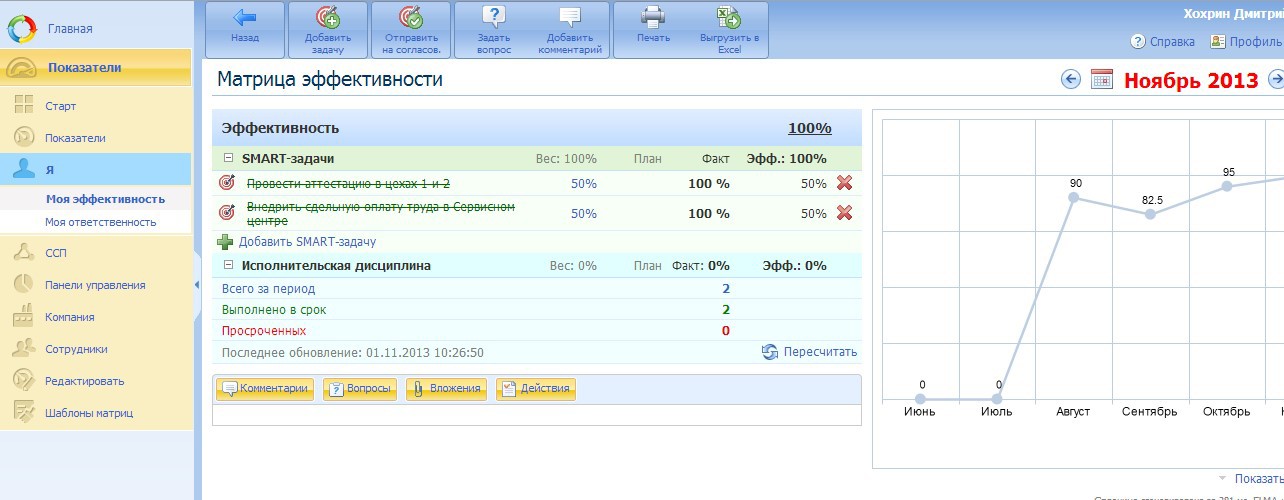The width and height of the screenshot is (1284, 500).
Task: Click the Август 90 chart point
Action: coord(1074,197)
